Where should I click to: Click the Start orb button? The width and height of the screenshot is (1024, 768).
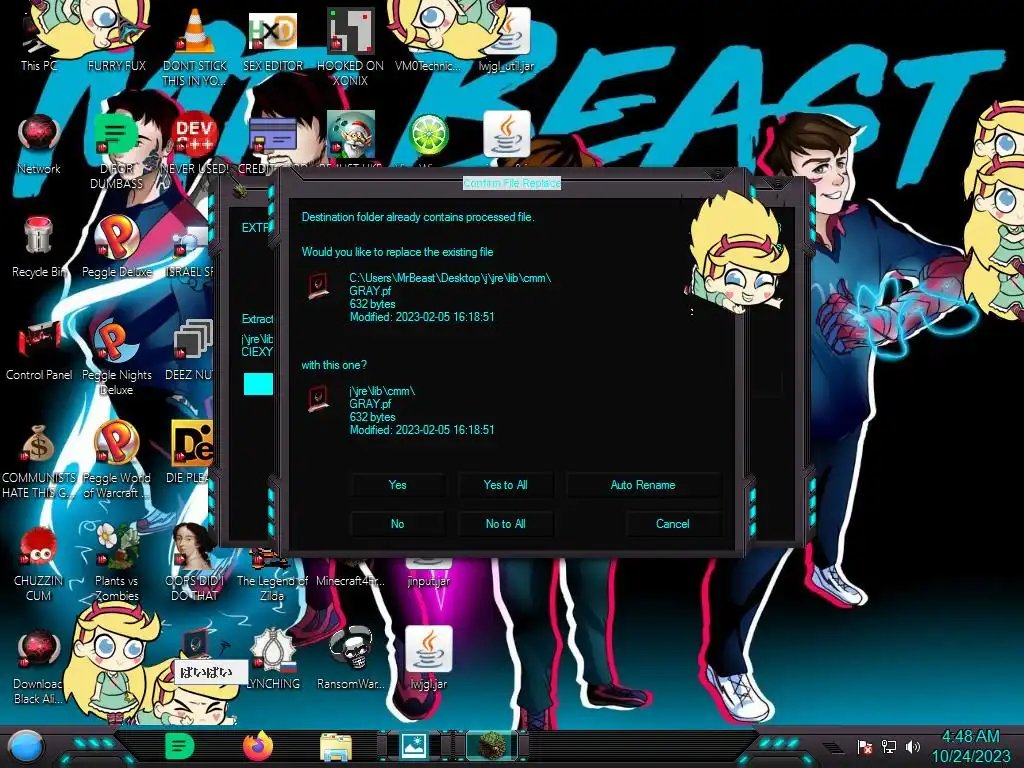(x=26, y=746)
